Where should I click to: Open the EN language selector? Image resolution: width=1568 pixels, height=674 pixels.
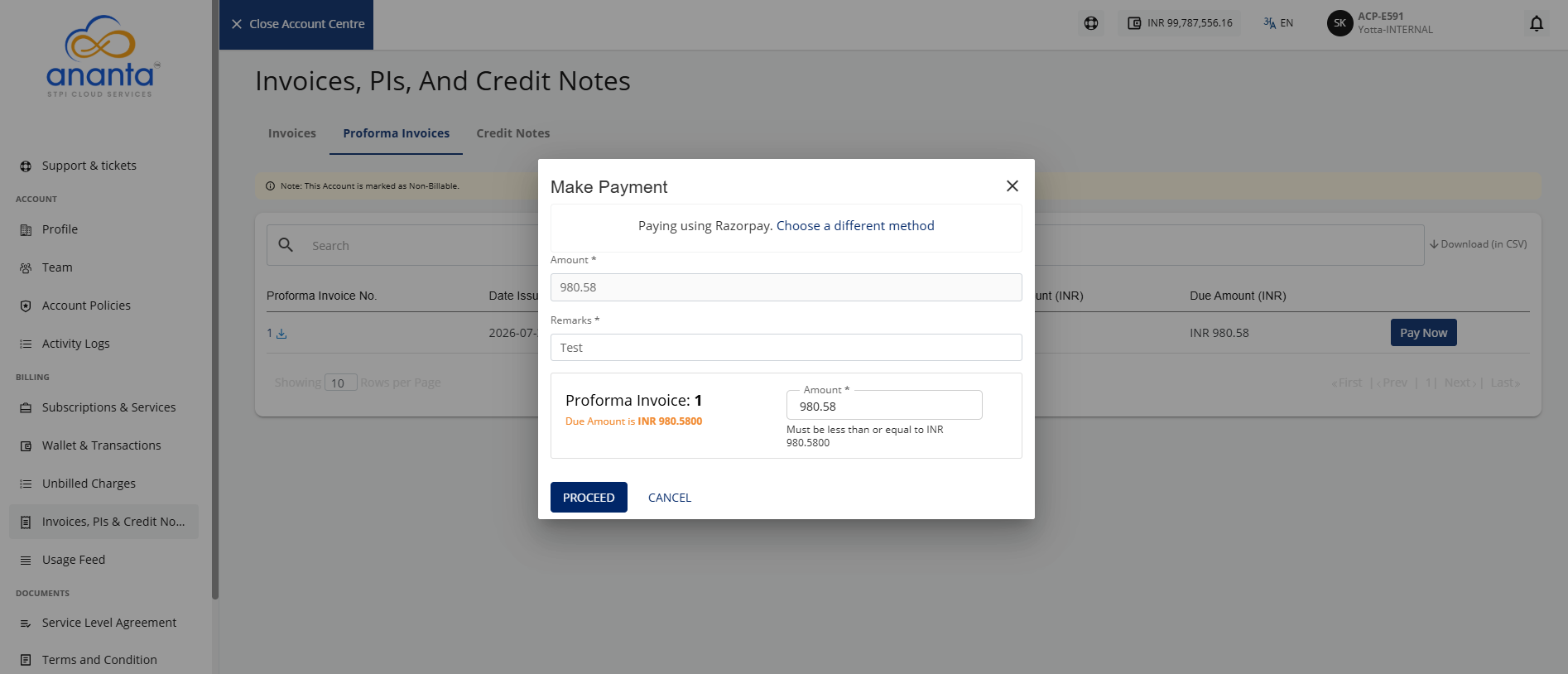tap(1278, 23)
